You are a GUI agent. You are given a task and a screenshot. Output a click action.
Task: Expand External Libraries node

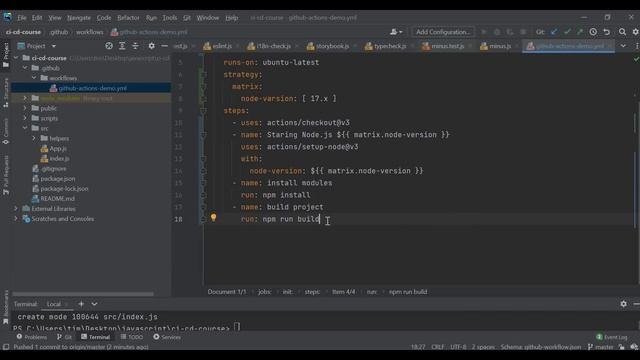(x=16, y=209)
